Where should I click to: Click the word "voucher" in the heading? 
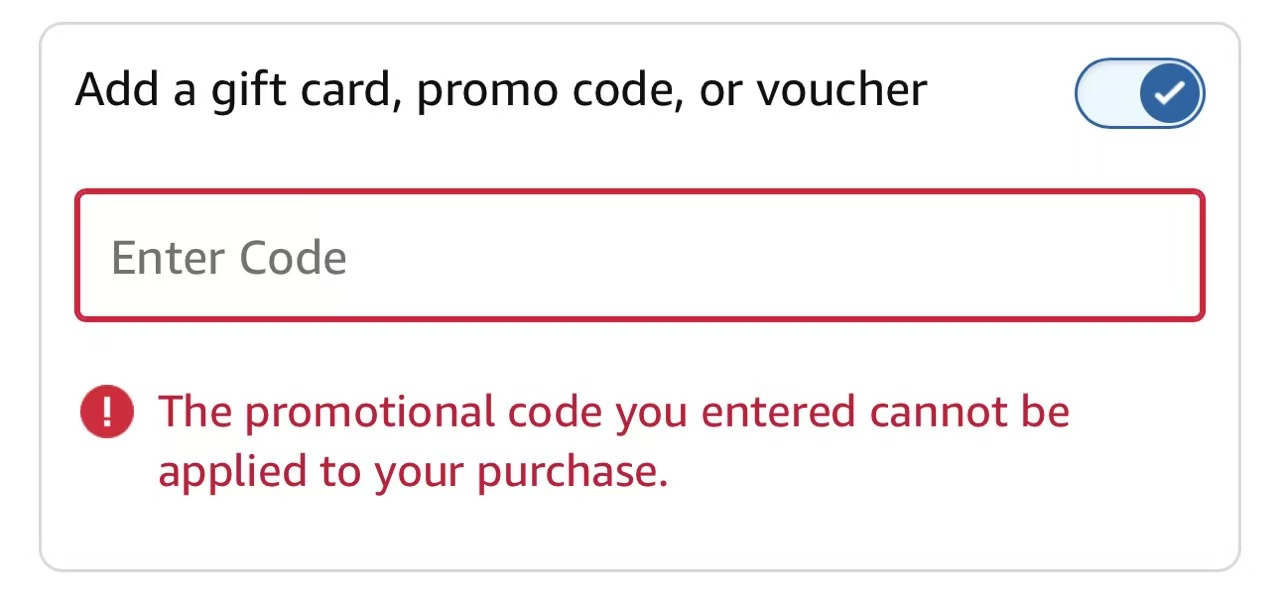[842, 91]
